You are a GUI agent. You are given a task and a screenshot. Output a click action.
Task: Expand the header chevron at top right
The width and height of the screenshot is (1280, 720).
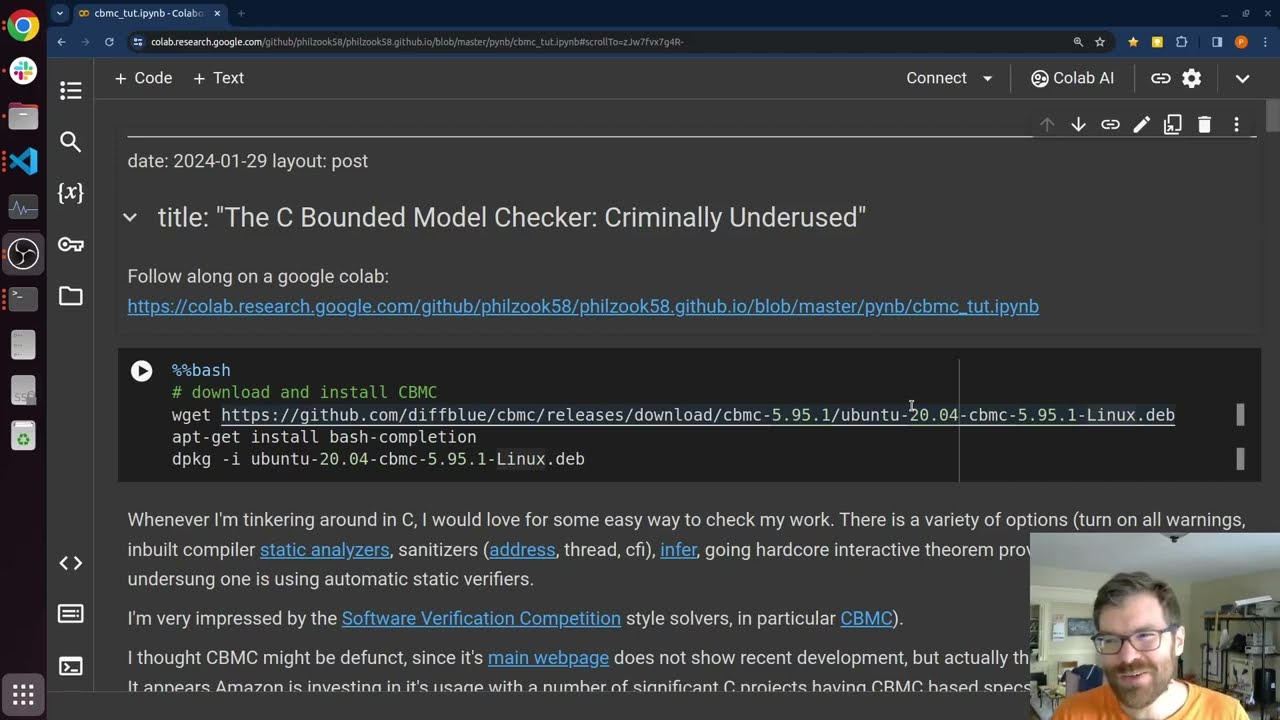click(x=1242, y=78)
